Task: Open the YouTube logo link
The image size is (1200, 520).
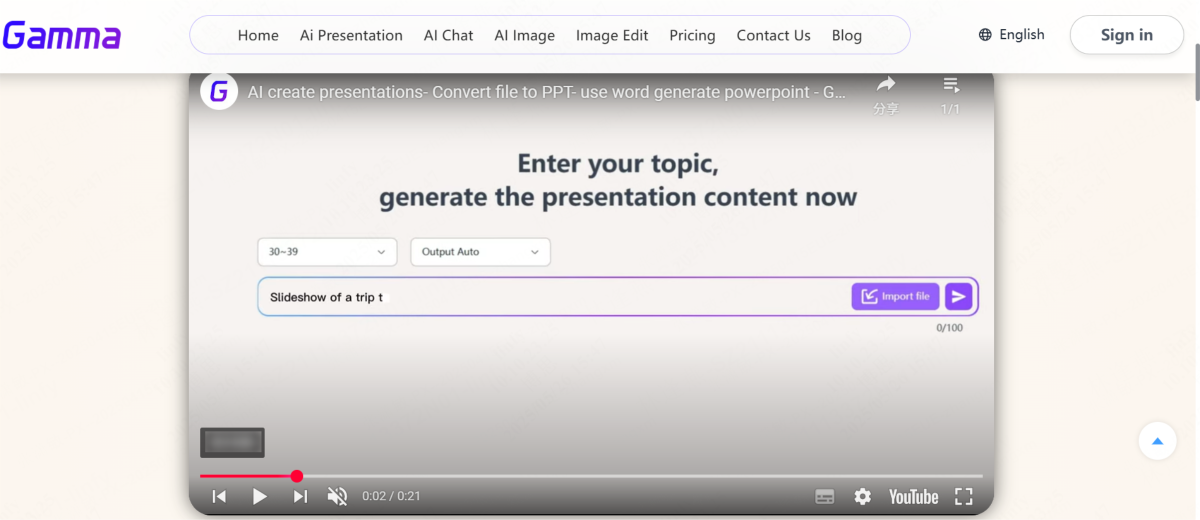Action: pos(913,497)
